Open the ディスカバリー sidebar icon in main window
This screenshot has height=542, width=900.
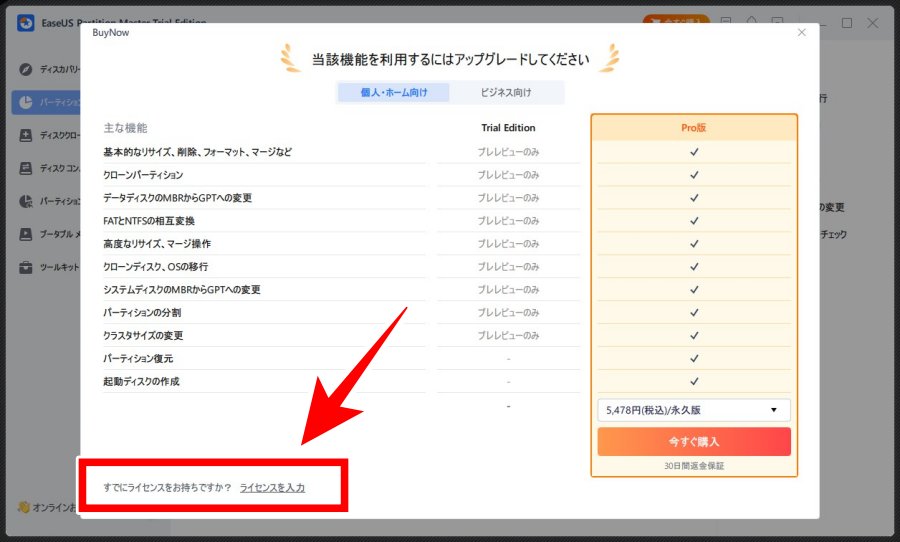tap(25, 69)
